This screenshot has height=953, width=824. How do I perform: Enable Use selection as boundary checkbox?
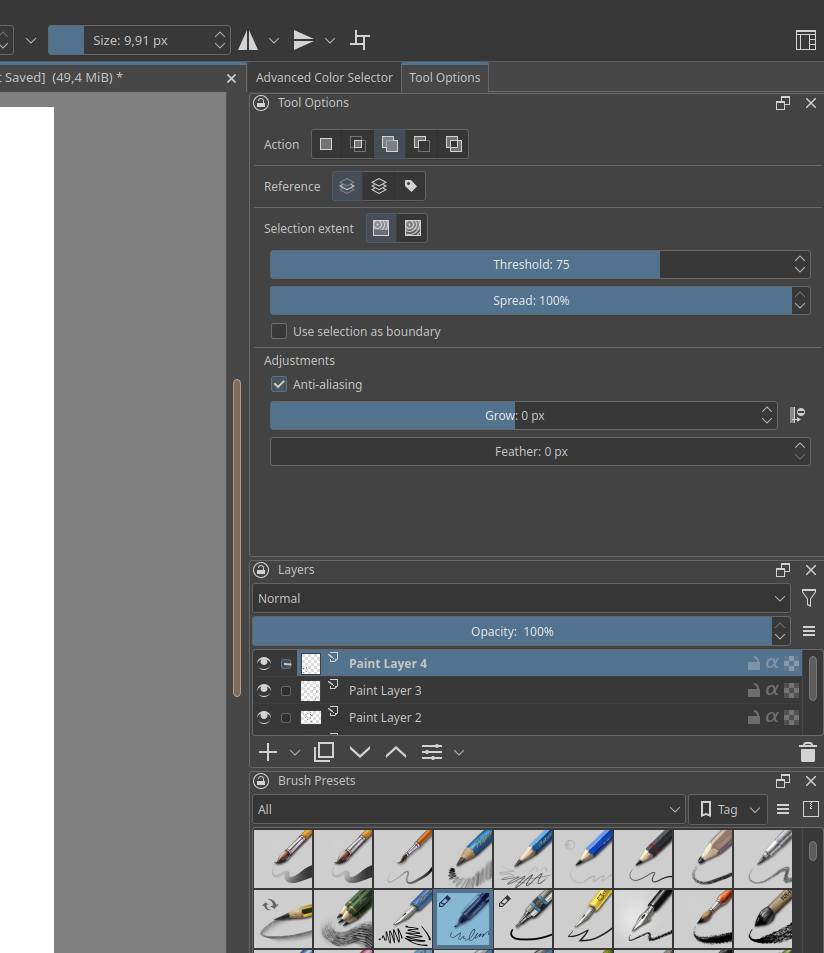280,331
